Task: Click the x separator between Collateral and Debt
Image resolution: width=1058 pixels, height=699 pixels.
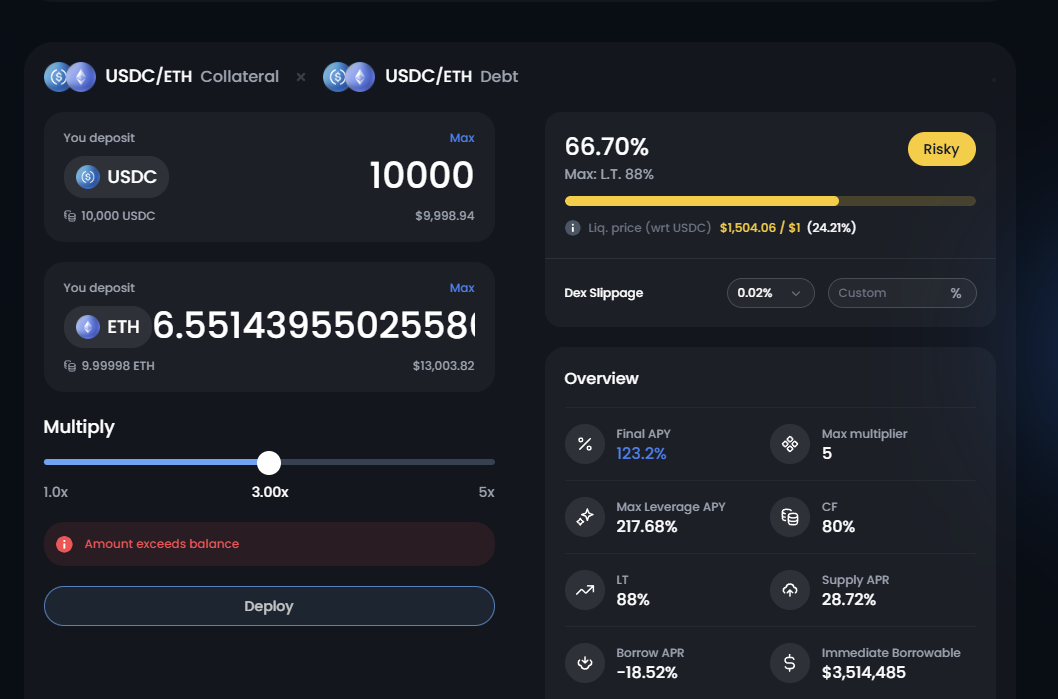Action: [x=301, y=78]
